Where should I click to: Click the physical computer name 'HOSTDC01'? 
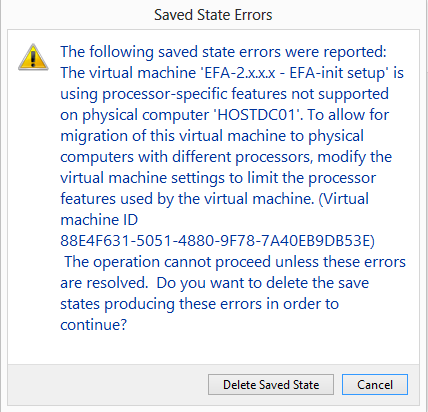coord(258,115)
